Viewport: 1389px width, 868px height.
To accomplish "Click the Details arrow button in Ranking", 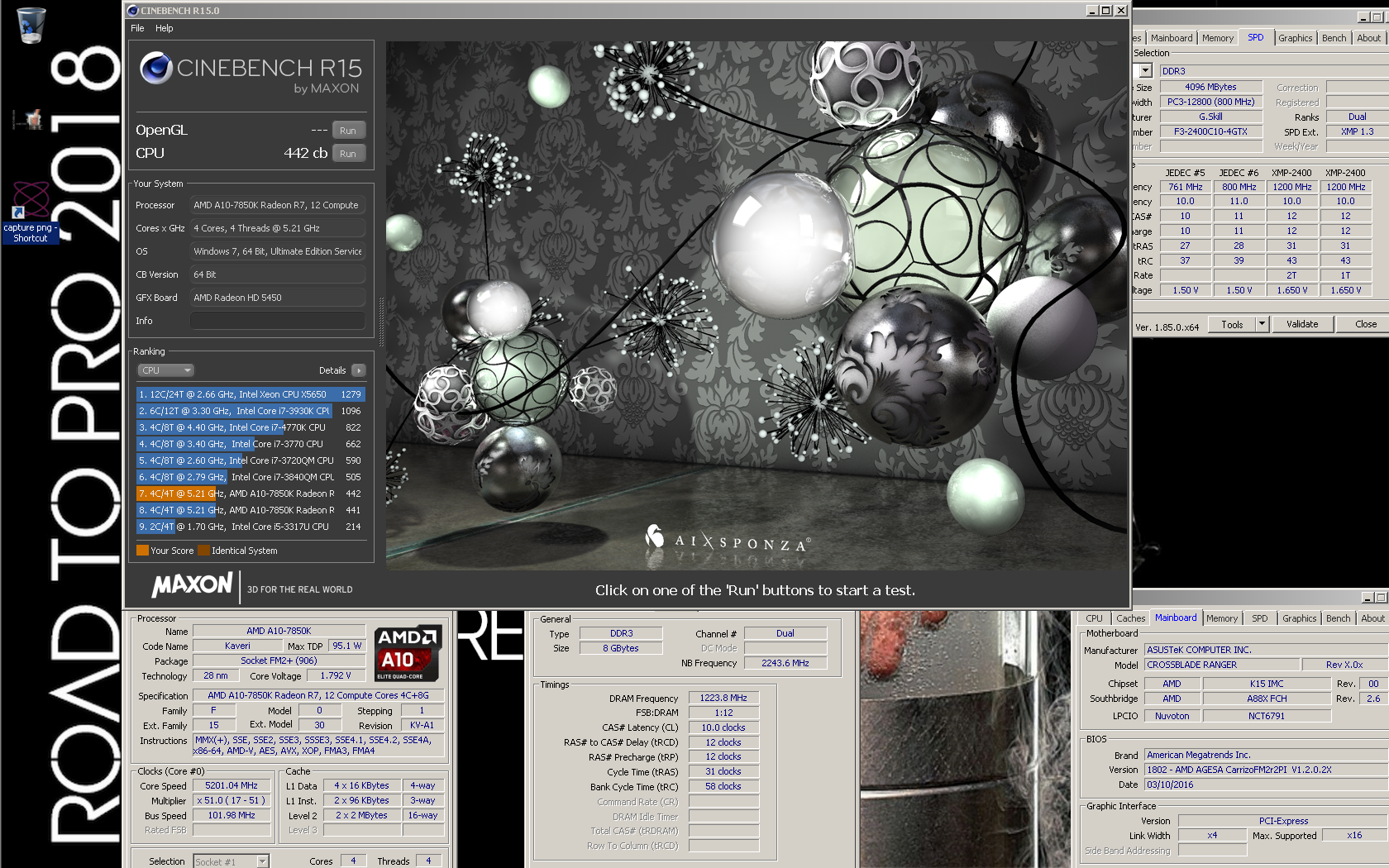I will coord(358,370).
